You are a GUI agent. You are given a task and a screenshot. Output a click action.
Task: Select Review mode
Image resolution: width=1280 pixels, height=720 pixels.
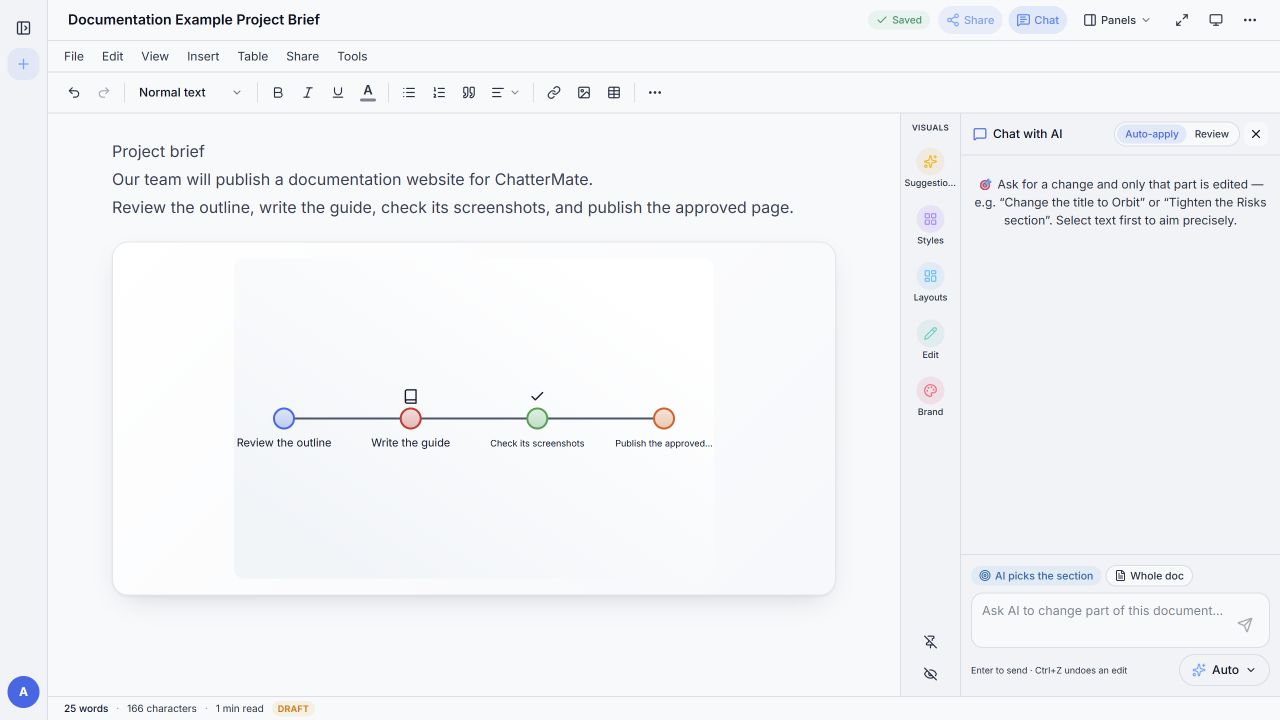click(x=1211, y=134)
